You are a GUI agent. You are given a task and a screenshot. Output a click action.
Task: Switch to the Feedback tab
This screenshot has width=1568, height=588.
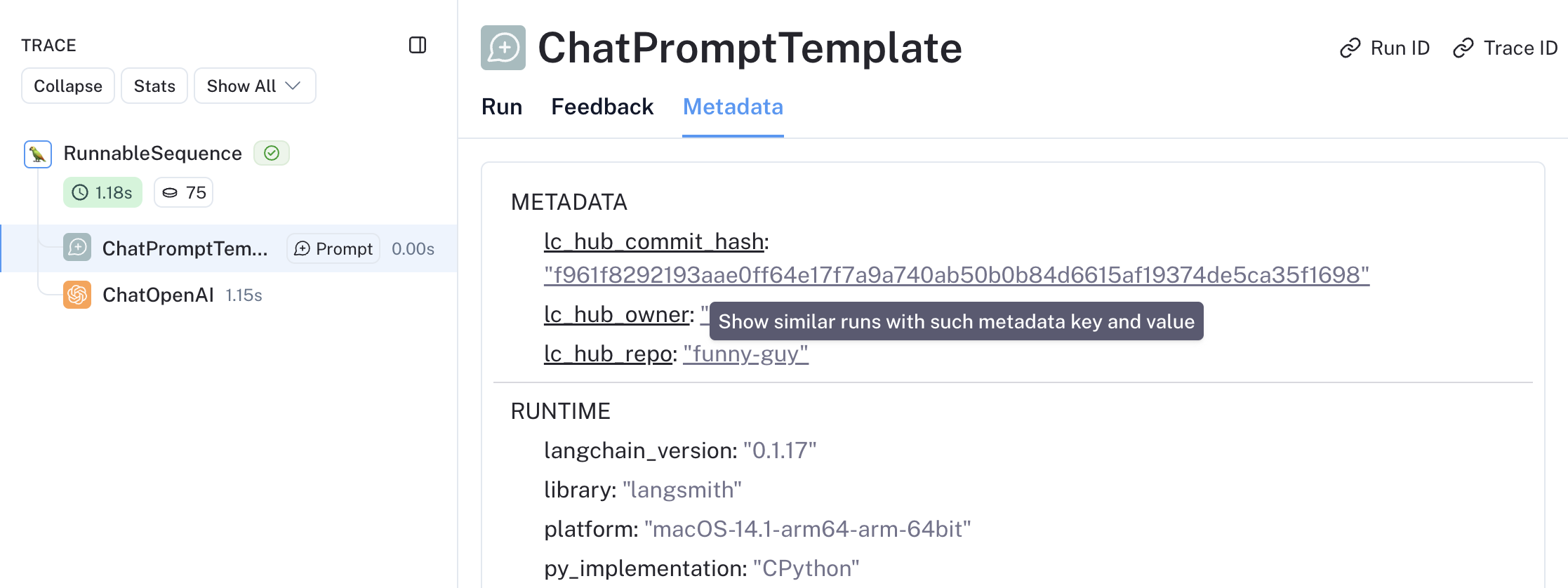(x=602, y=107)
